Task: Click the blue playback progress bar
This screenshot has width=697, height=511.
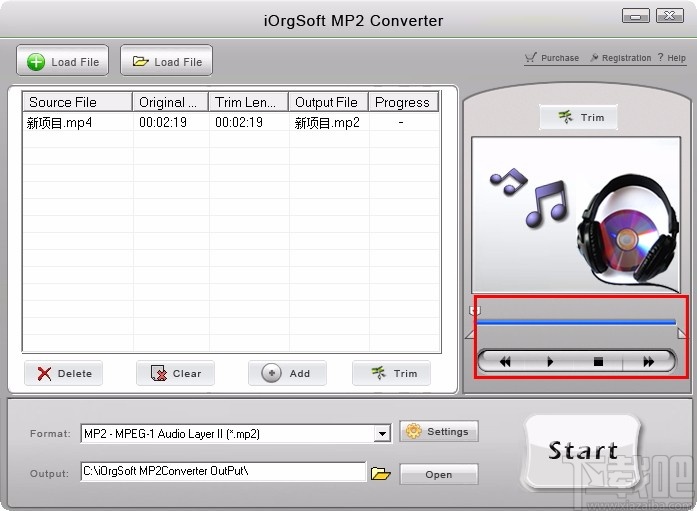Action: 577,322
